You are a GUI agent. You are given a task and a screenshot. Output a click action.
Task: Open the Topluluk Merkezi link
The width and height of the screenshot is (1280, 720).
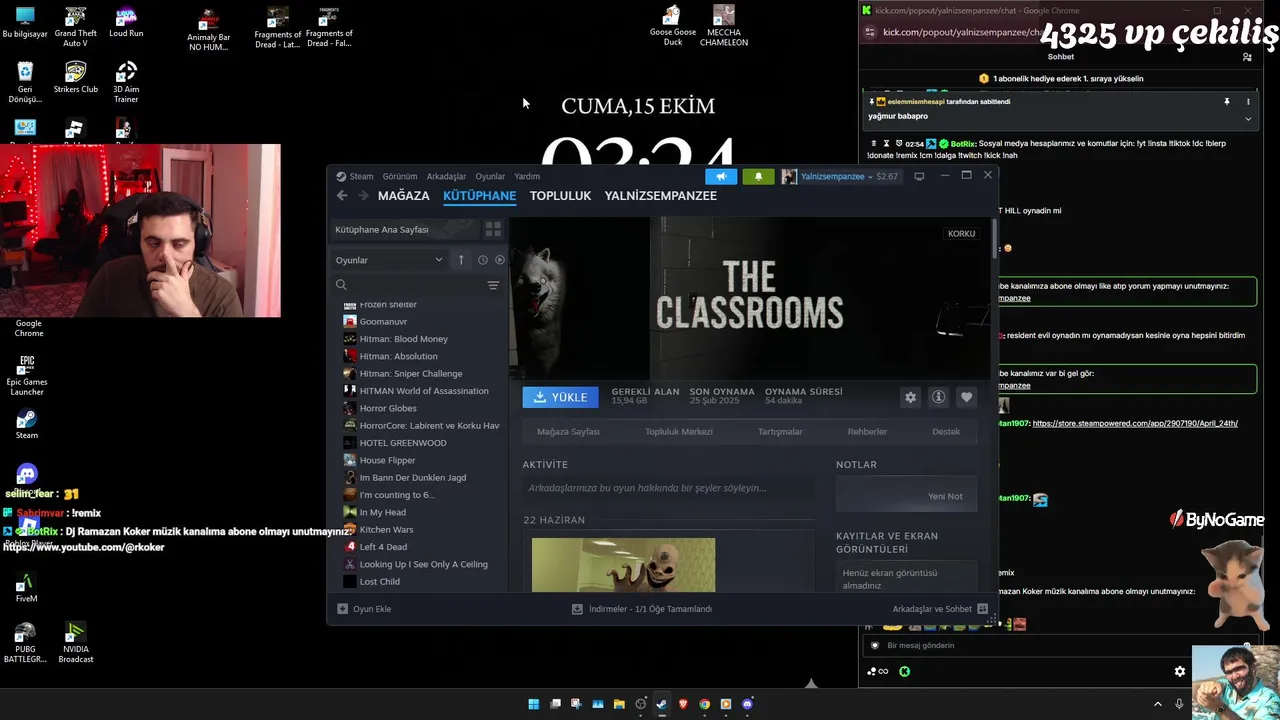click(x=679, y=432)
